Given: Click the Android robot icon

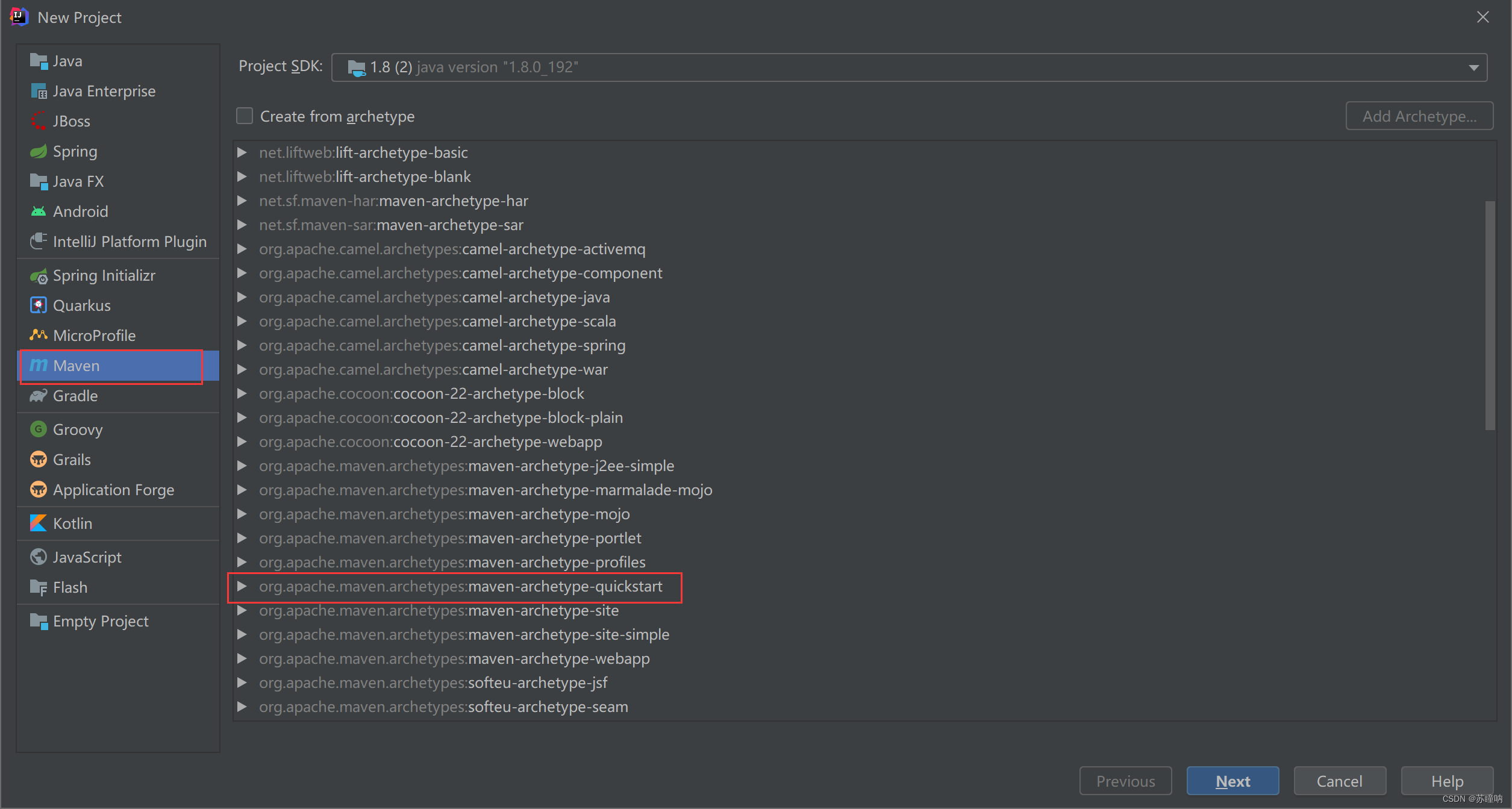Looking at the screenshot, I should (39, 211).
